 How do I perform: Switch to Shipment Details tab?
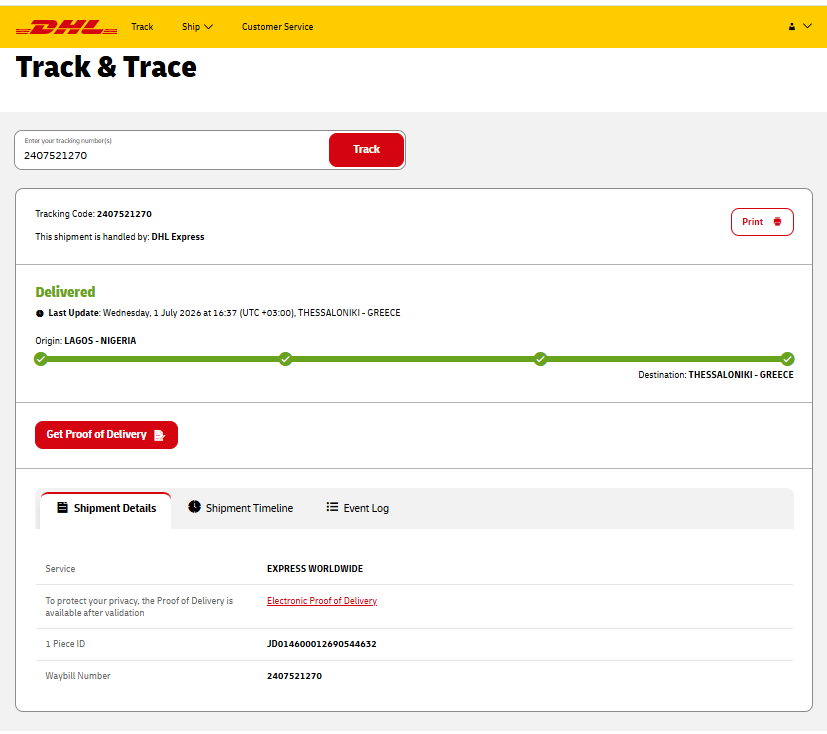106,508
